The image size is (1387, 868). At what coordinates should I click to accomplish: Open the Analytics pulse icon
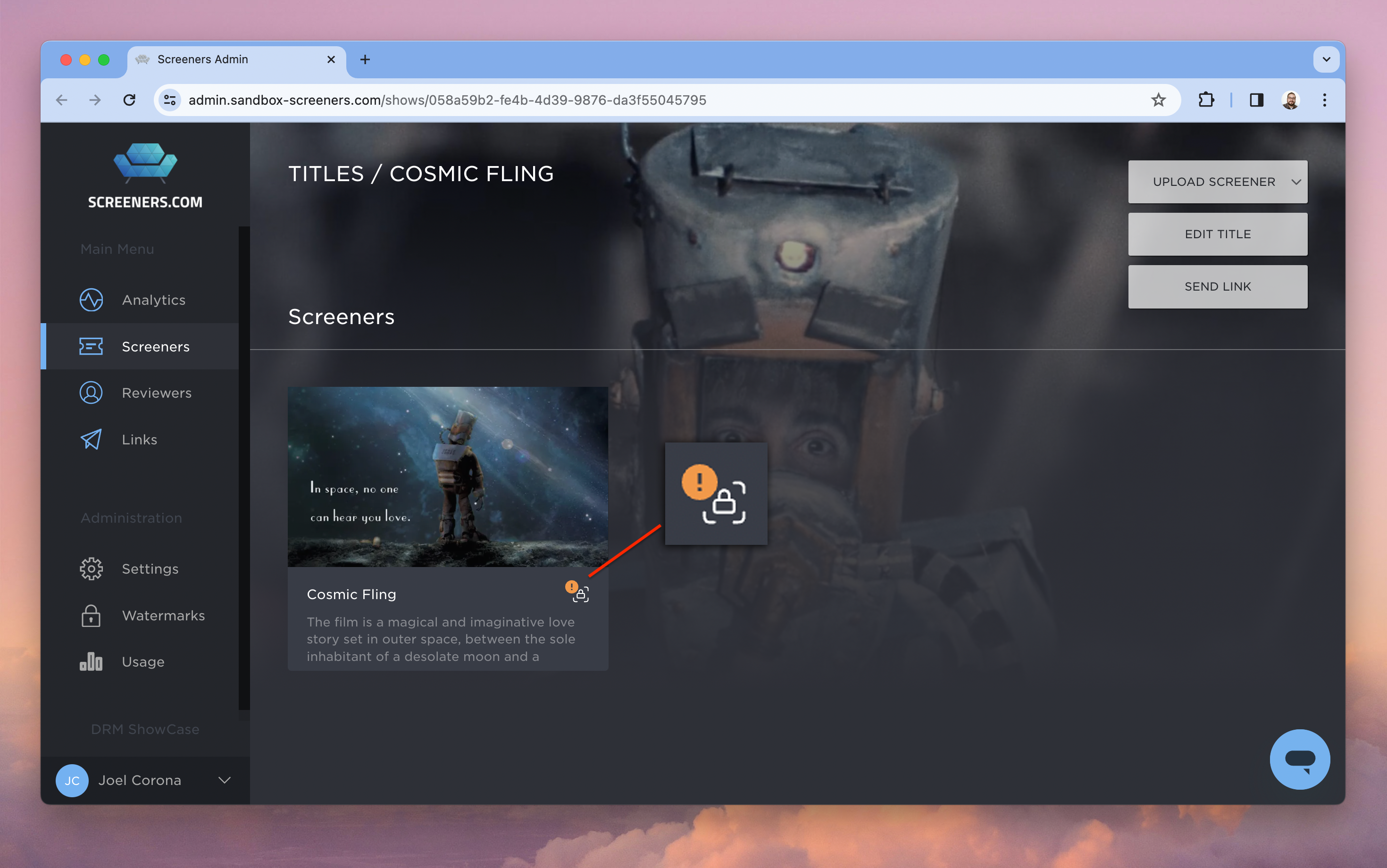(91, 300)
